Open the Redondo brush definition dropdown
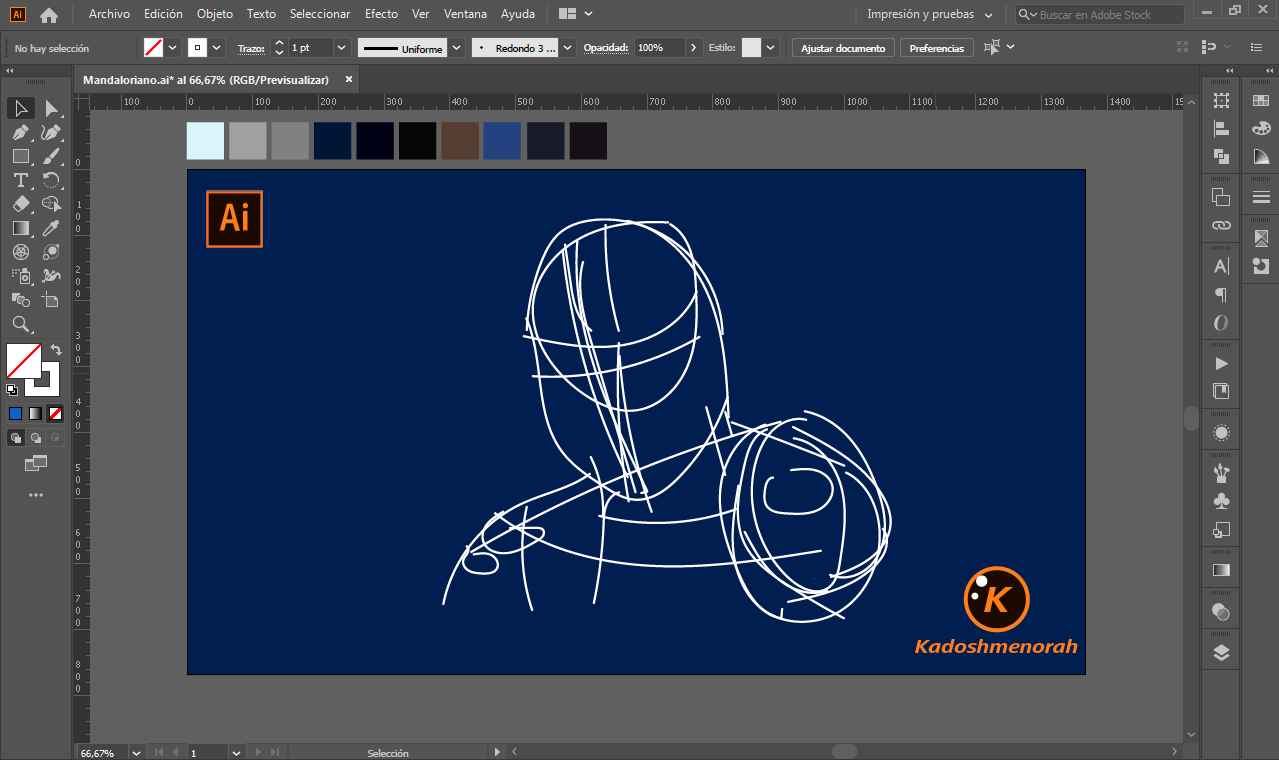This screenshot has height=760, width=1279. click(568, 47)
